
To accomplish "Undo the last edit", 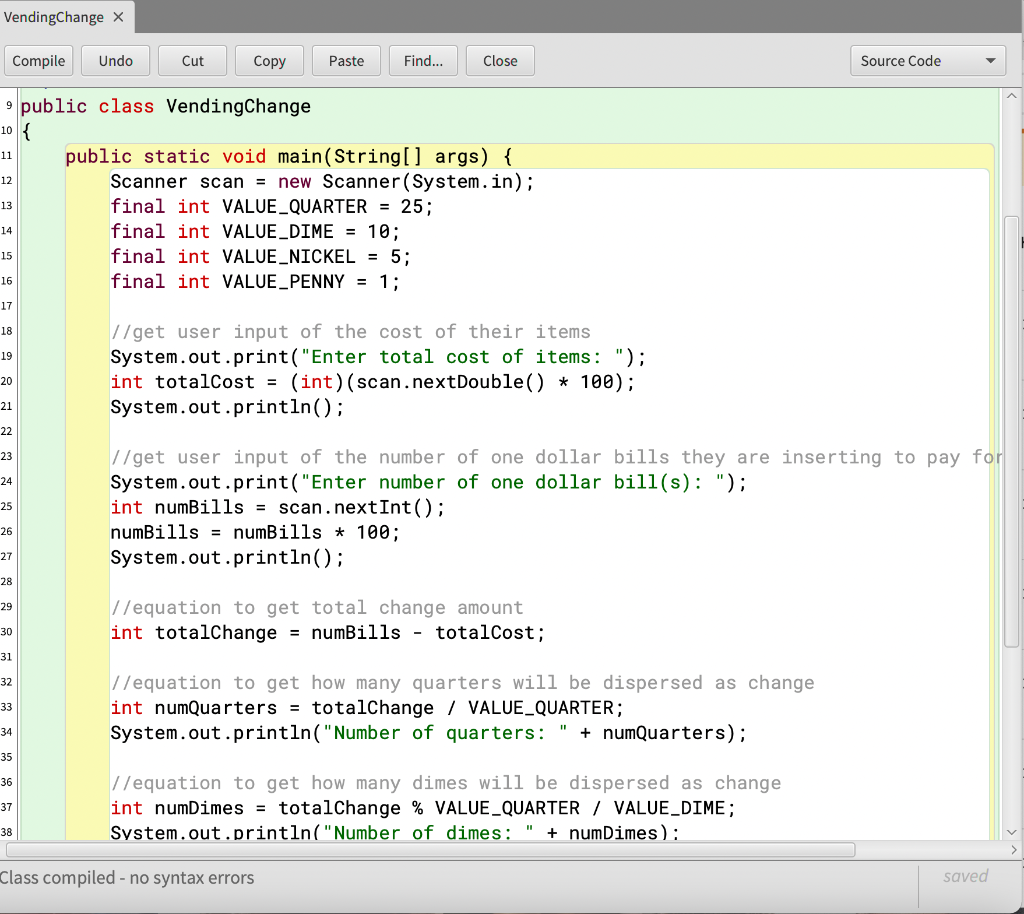I will coord(115,60).
